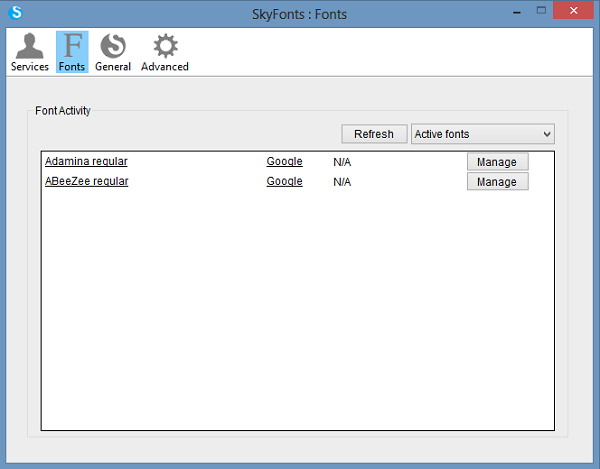Click Google link for ABeeZee regular
The height and width of the screenshot is (469, 600).
(284, 181)
